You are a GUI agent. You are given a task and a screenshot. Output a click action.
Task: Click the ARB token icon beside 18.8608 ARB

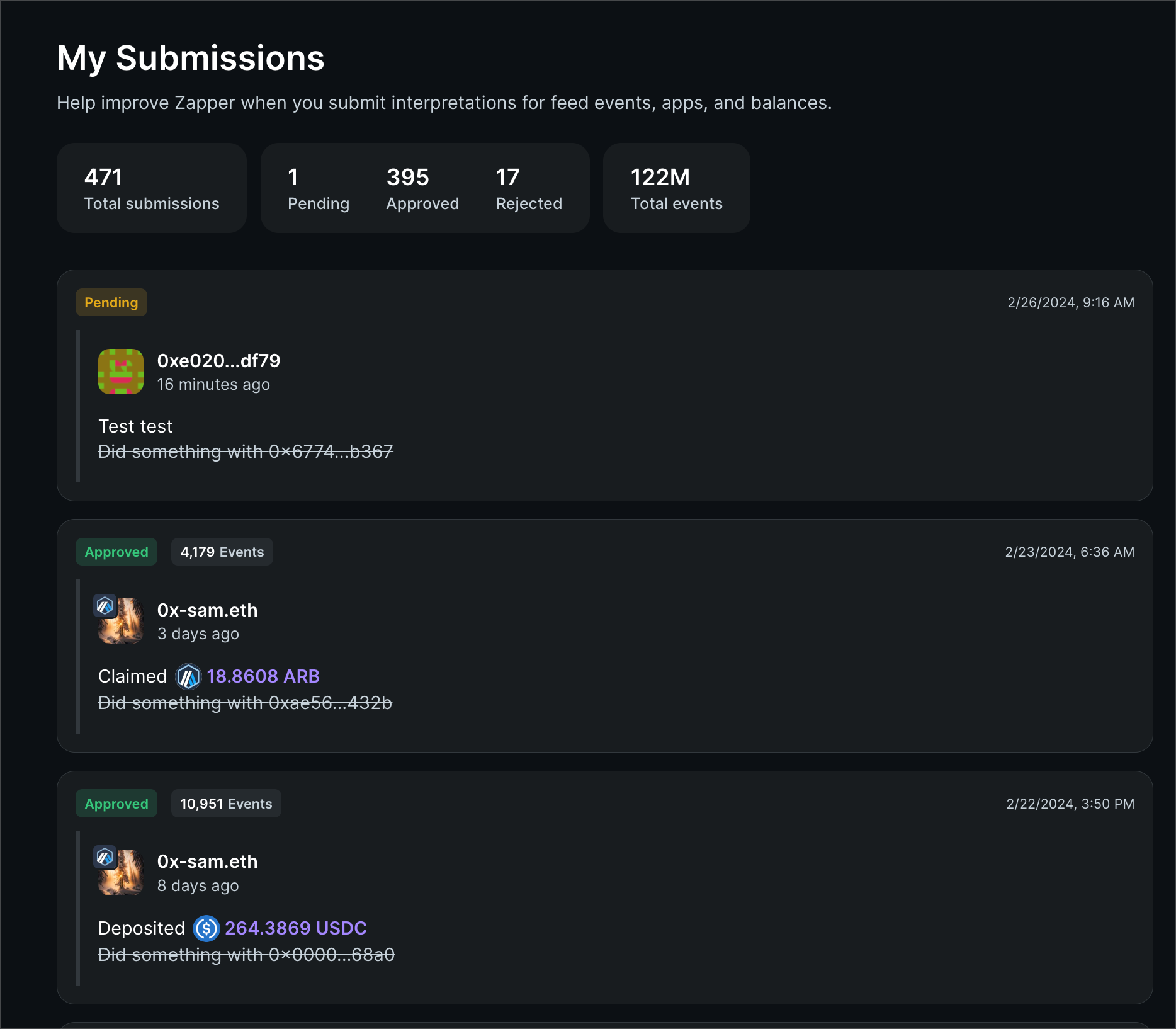(188, 676)
